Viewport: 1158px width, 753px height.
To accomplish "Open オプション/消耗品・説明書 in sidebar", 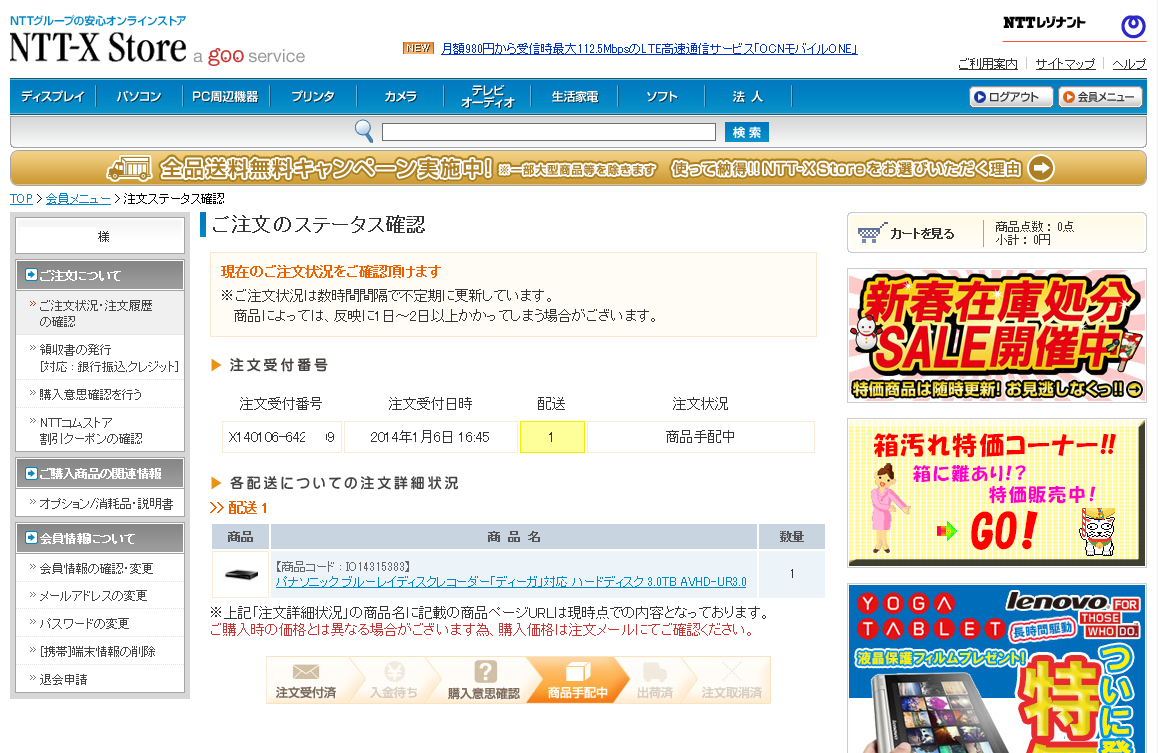I will pos(100,503).
